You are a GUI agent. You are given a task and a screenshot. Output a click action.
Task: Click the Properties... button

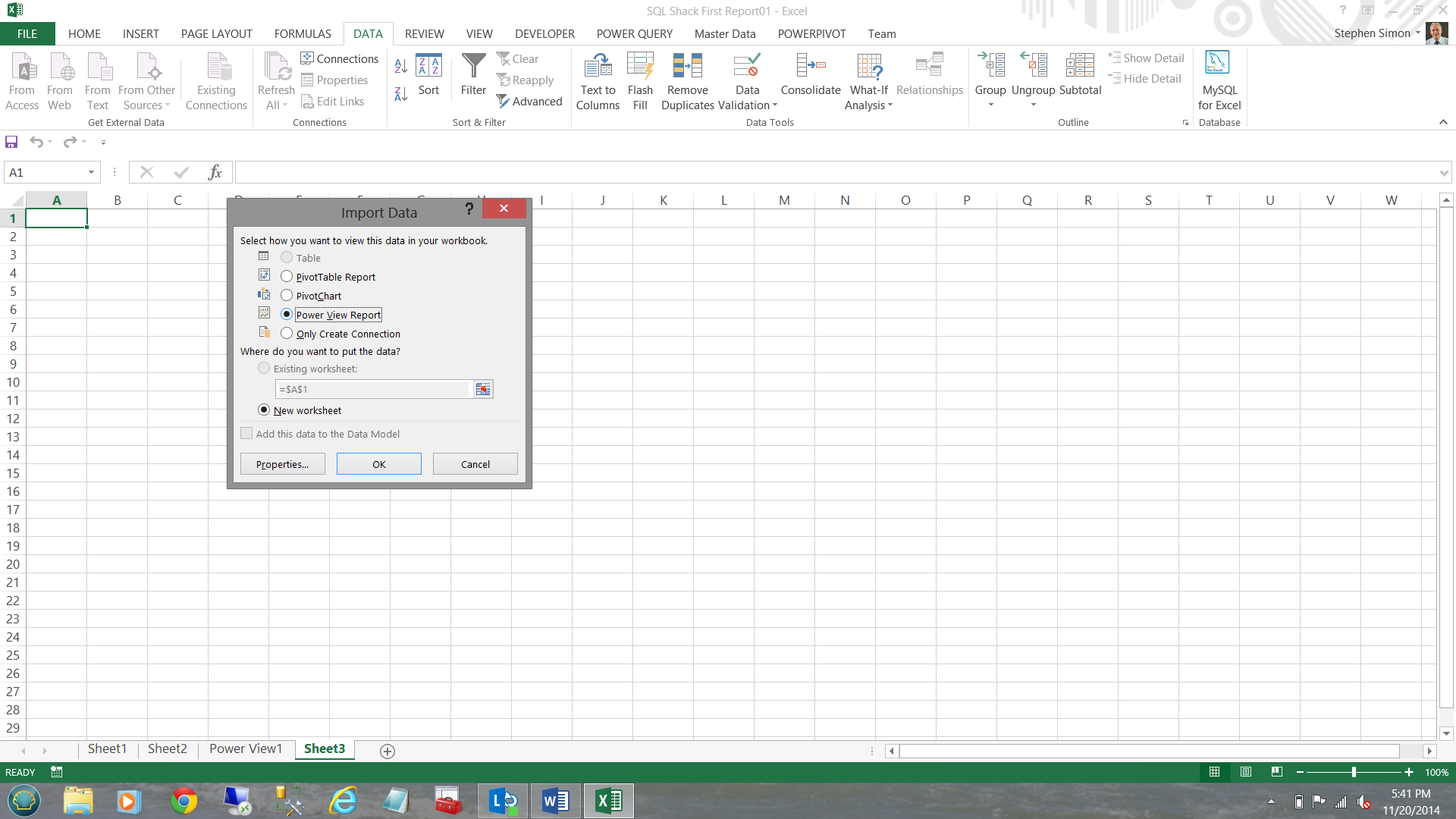click(x=282, y=464)
